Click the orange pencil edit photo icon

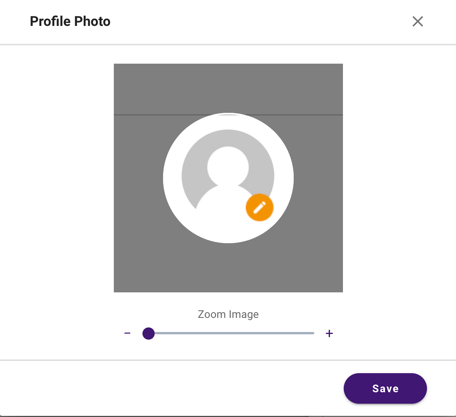(260, 207)
